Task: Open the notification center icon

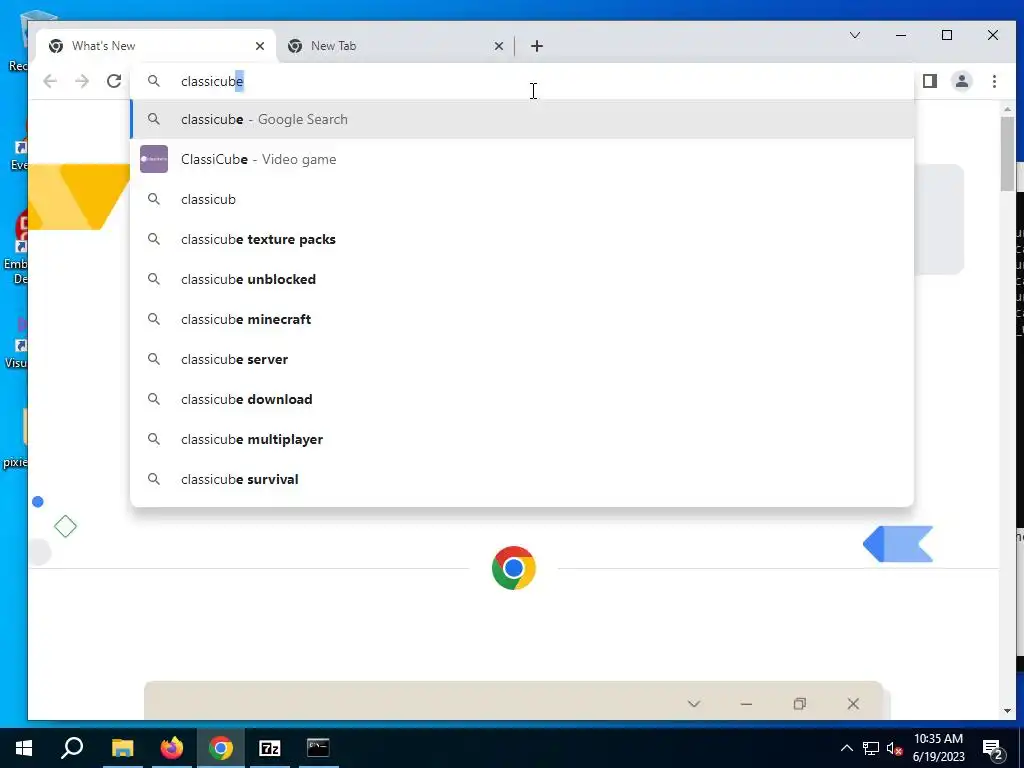Action: [x=993, y=748]
